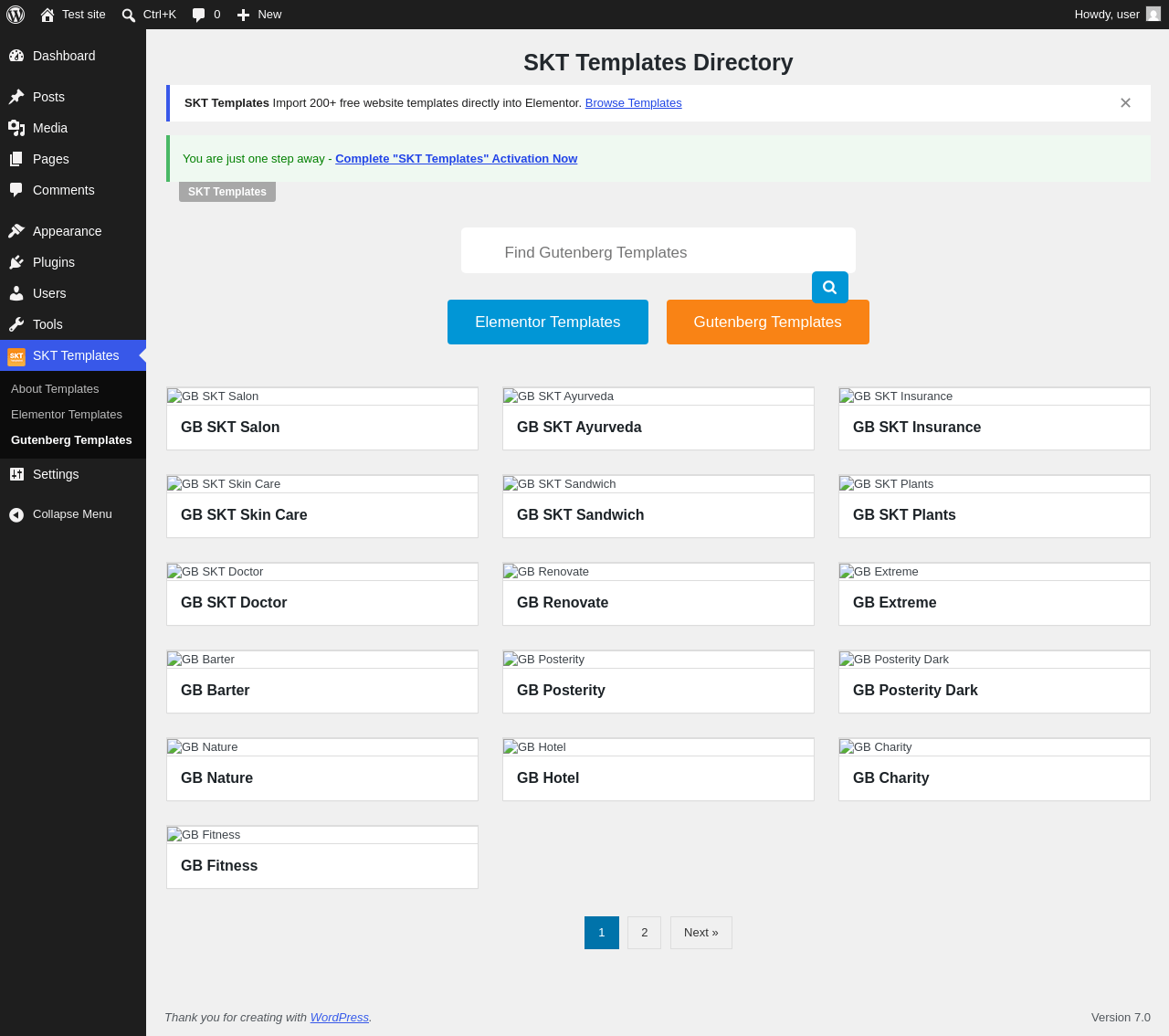Select the GB Extreme template title
This screenshot has height=1036, width=1169.
coord(895,603)
